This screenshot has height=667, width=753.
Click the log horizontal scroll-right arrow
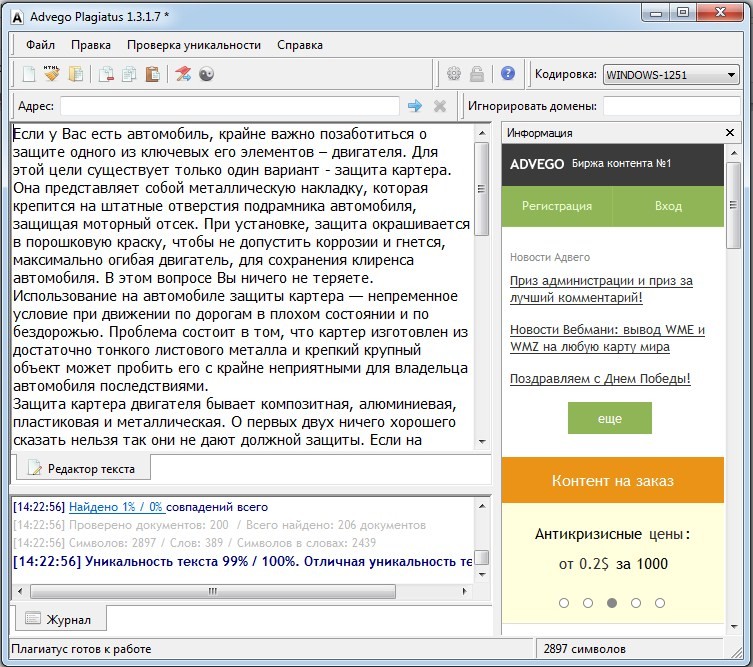[x=464, y=591]
